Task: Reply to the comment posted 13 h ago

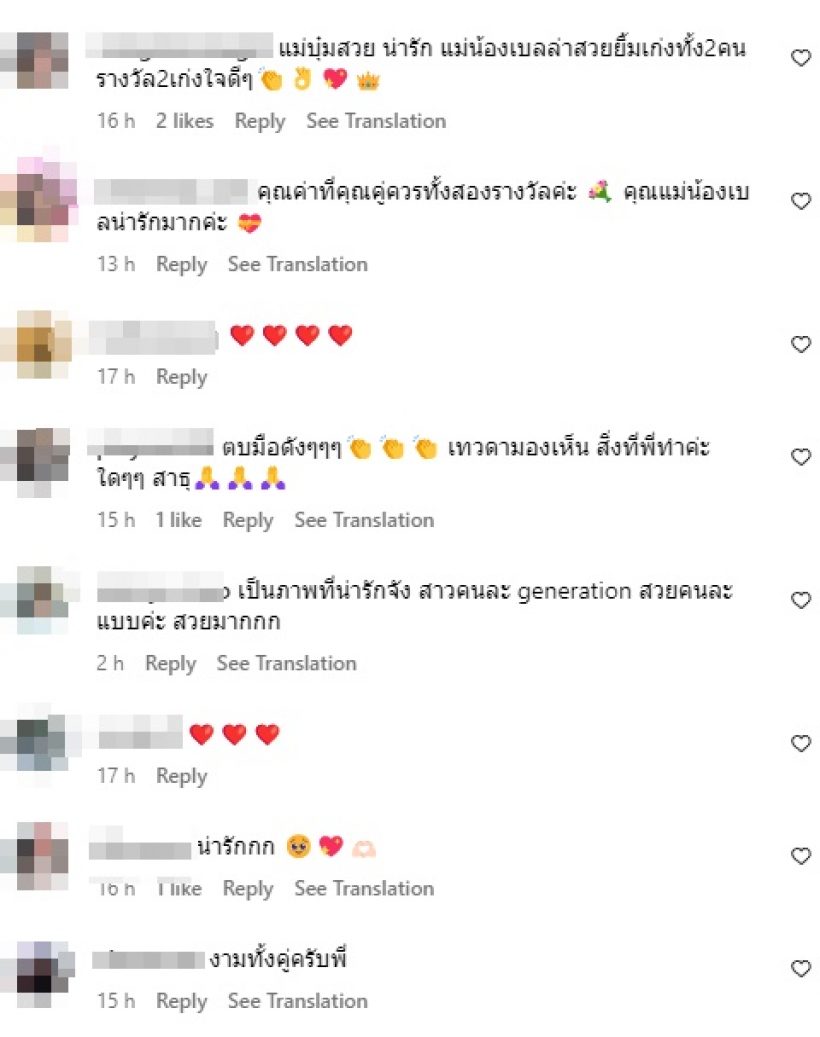Action: pyautogui.click(x=181, y=265)
